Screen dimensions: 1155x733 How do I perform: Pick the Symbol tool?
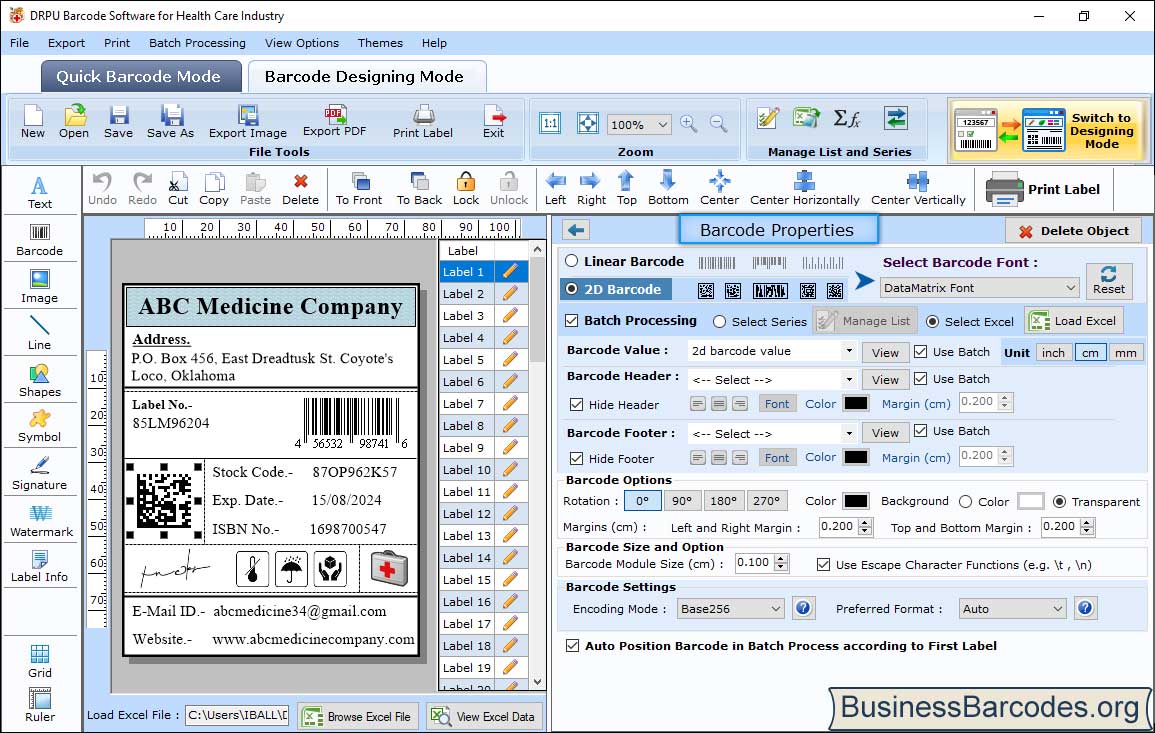(x=40, y=427)
